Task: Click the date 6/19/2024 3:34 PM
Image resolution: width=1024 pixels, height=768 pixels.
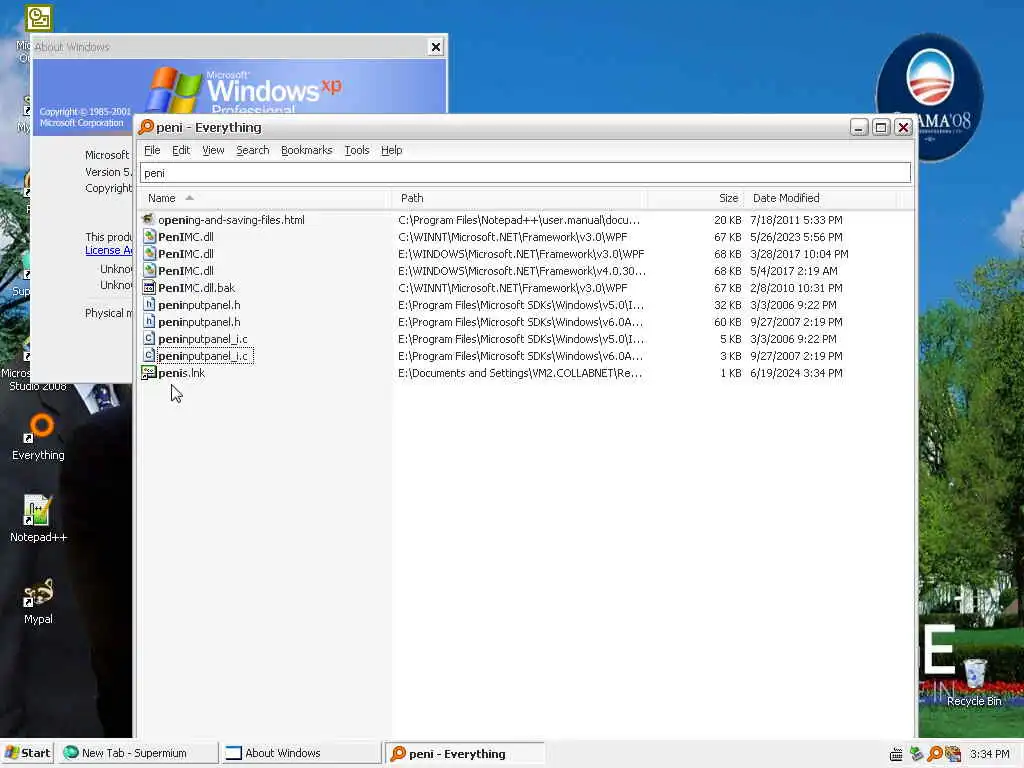Action: [796, 372]
